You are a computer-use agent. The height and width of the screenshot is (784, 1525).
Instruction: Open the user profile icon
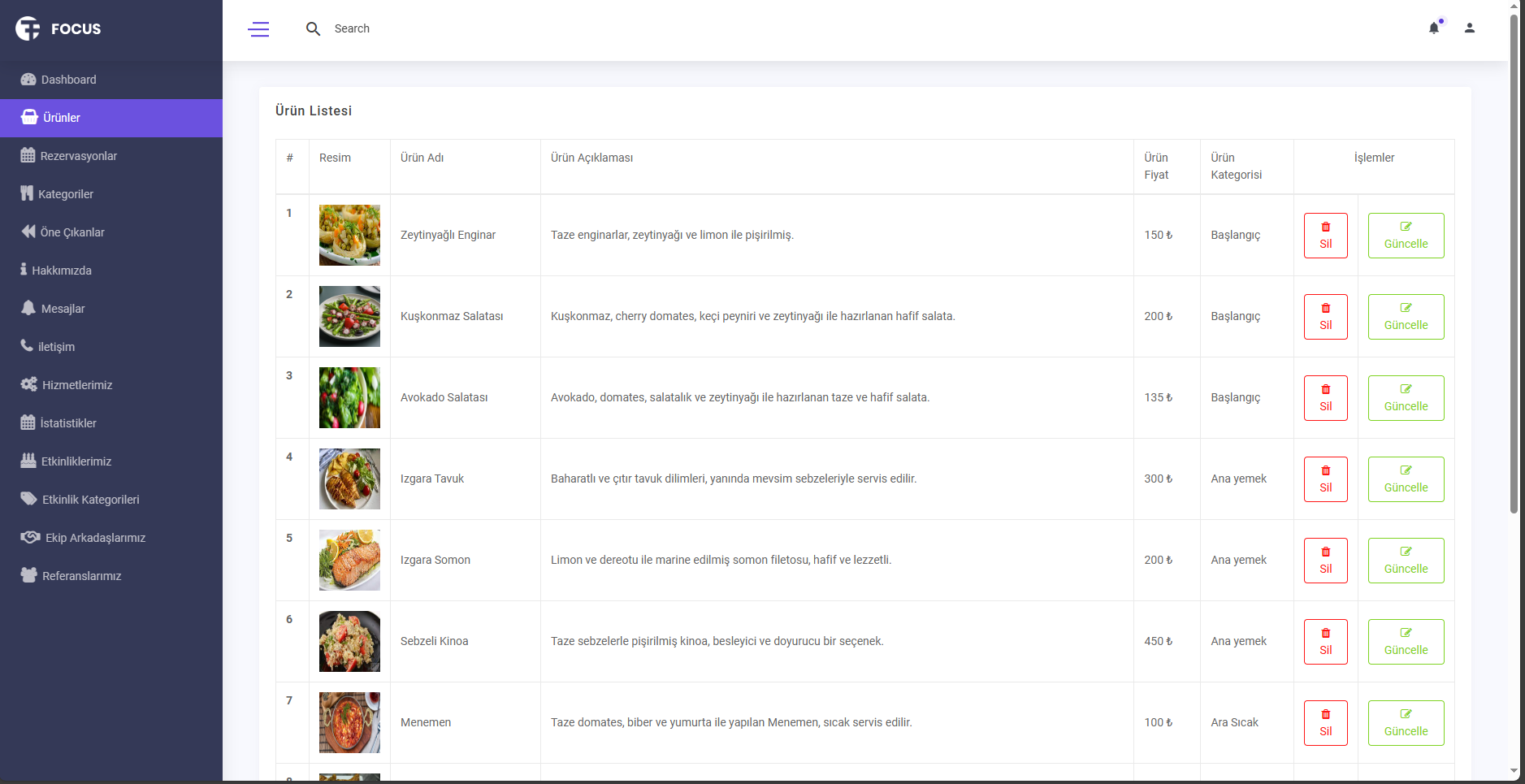(x=1469, y=28)
